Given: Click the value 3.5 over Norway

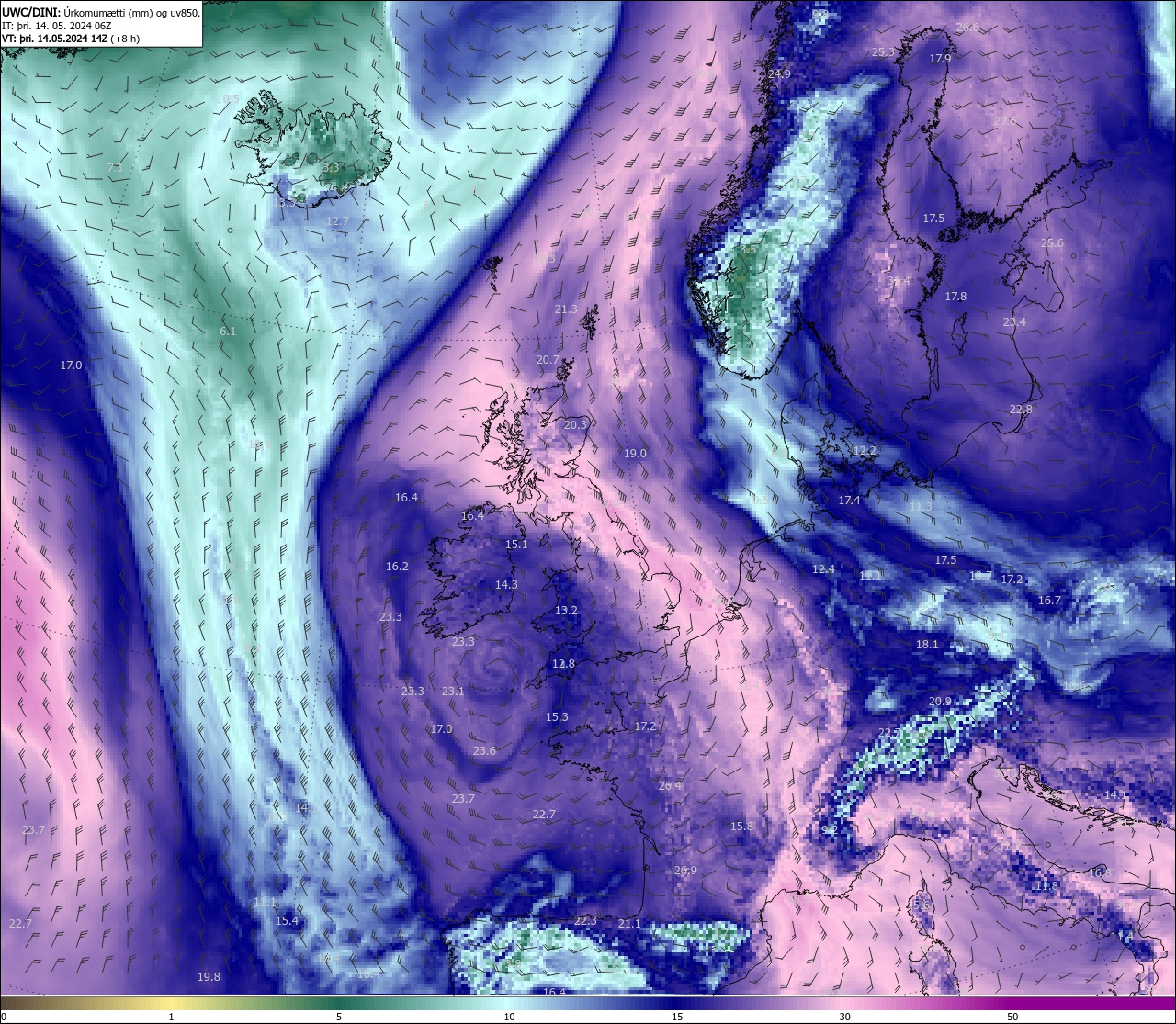Looking at the screenshot, I should (x=748, y=250).
